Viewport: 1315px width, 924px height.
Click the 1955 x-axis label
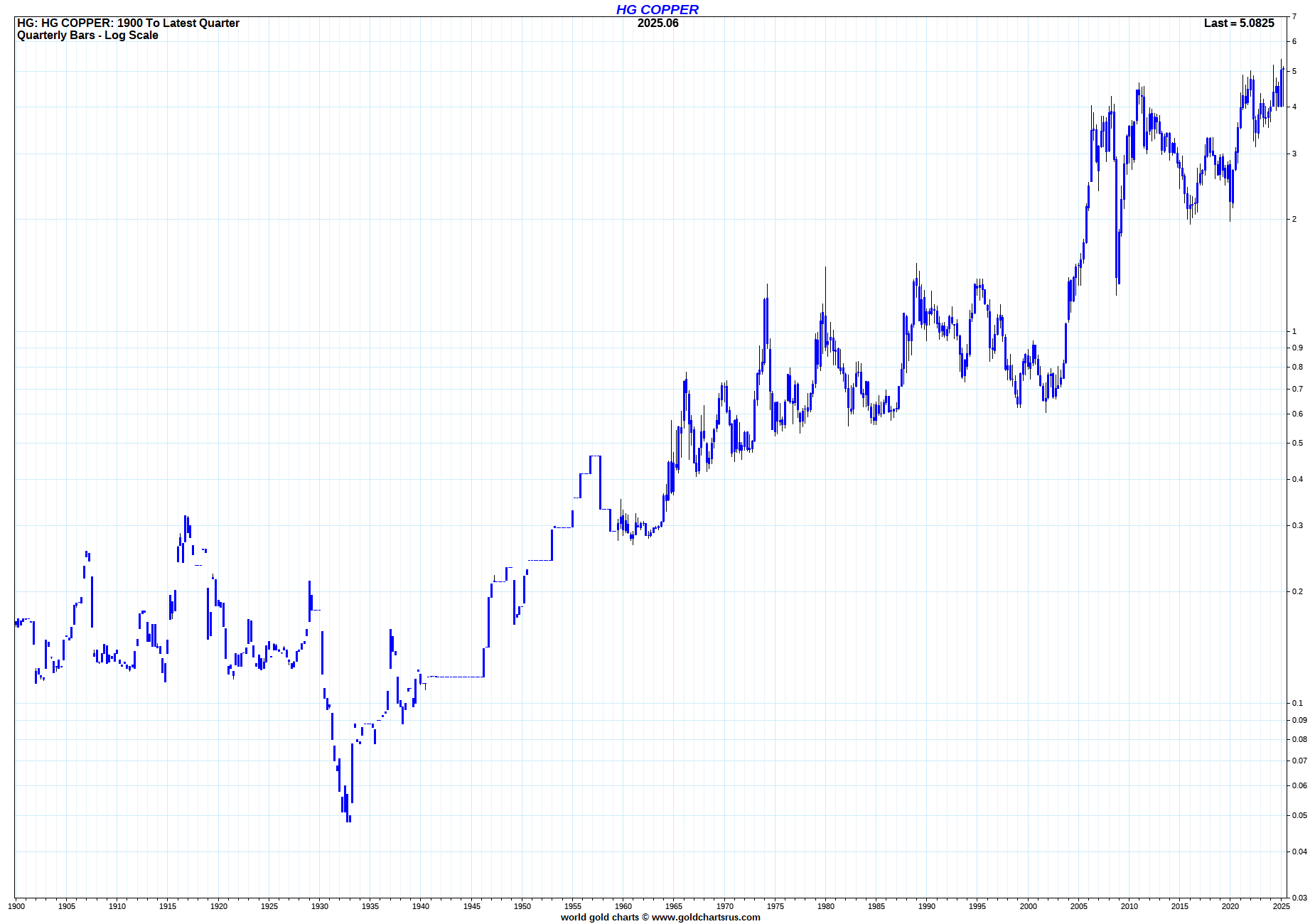pos(573,906)
